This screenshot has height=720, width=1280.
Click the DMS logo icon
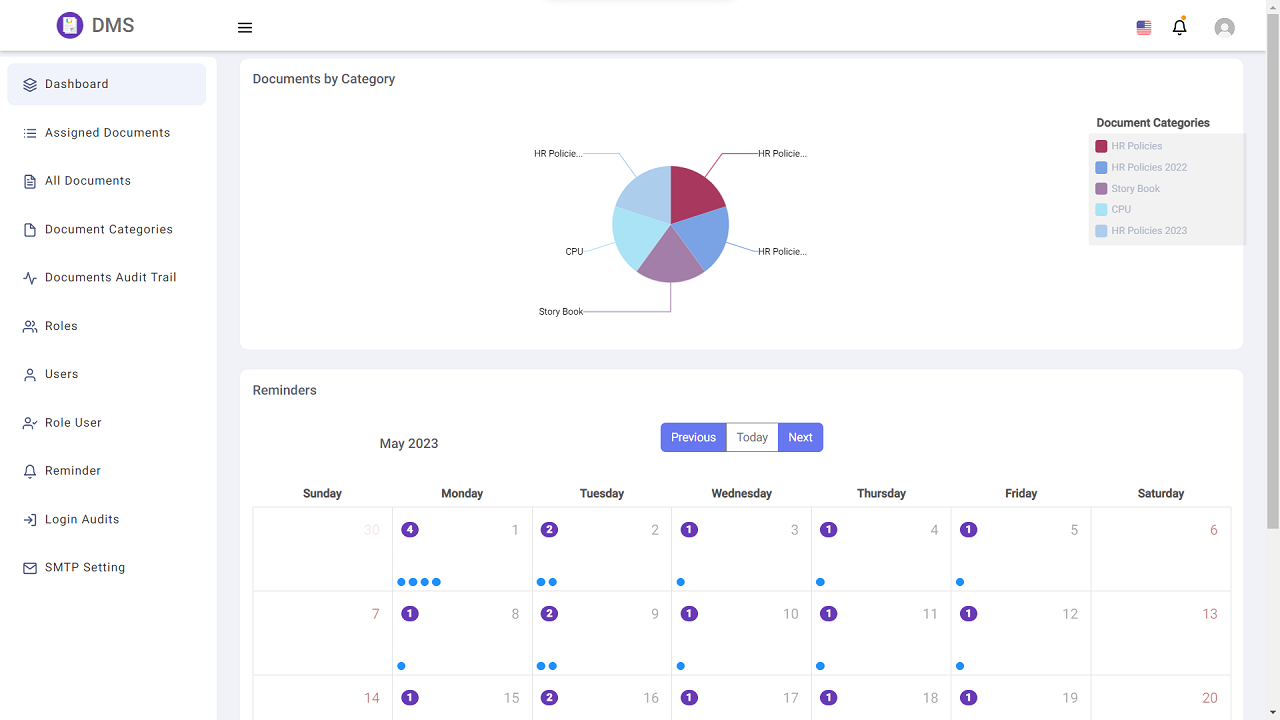tap(69, 26)
